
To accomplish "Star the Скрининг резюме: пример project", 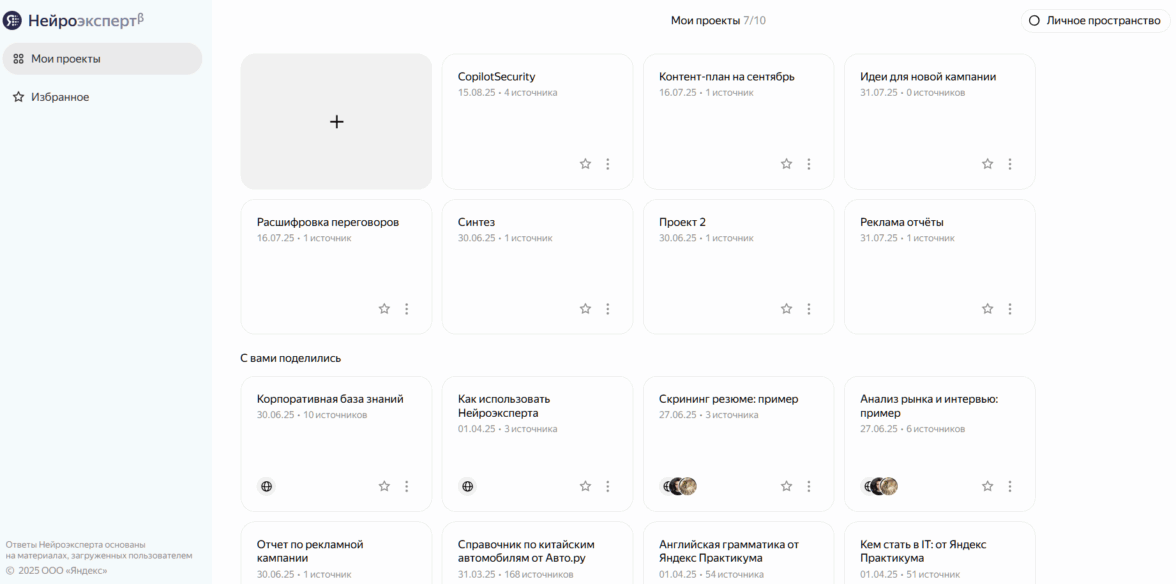I will coord(786,486).
